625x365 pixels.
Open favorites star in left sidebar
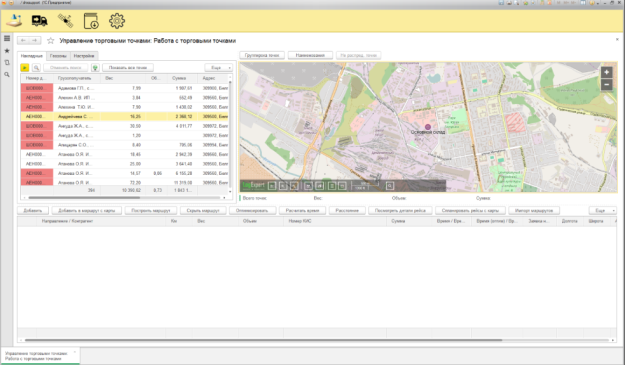7,51
